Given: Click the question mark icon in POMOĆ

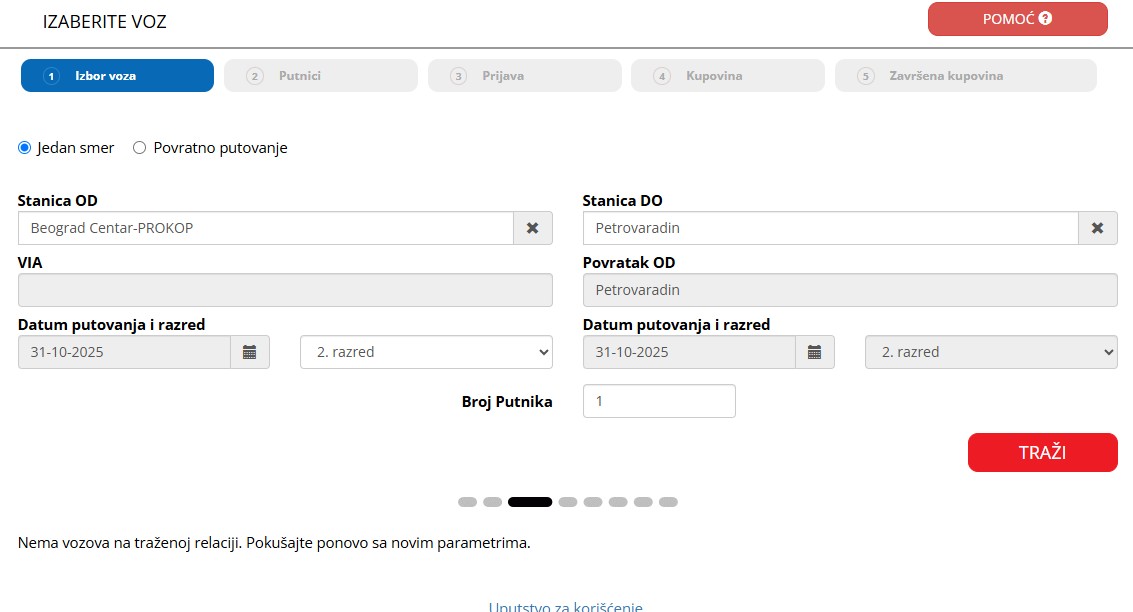Looking at the screenshot, I should 1046,18.
